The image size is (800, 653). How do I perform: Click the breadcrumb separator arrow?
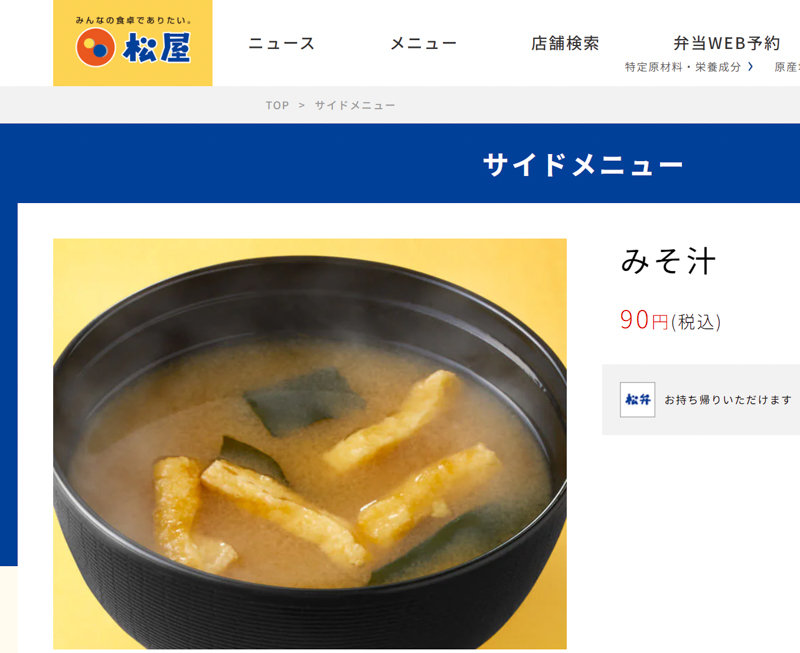(x=302, y=105)
